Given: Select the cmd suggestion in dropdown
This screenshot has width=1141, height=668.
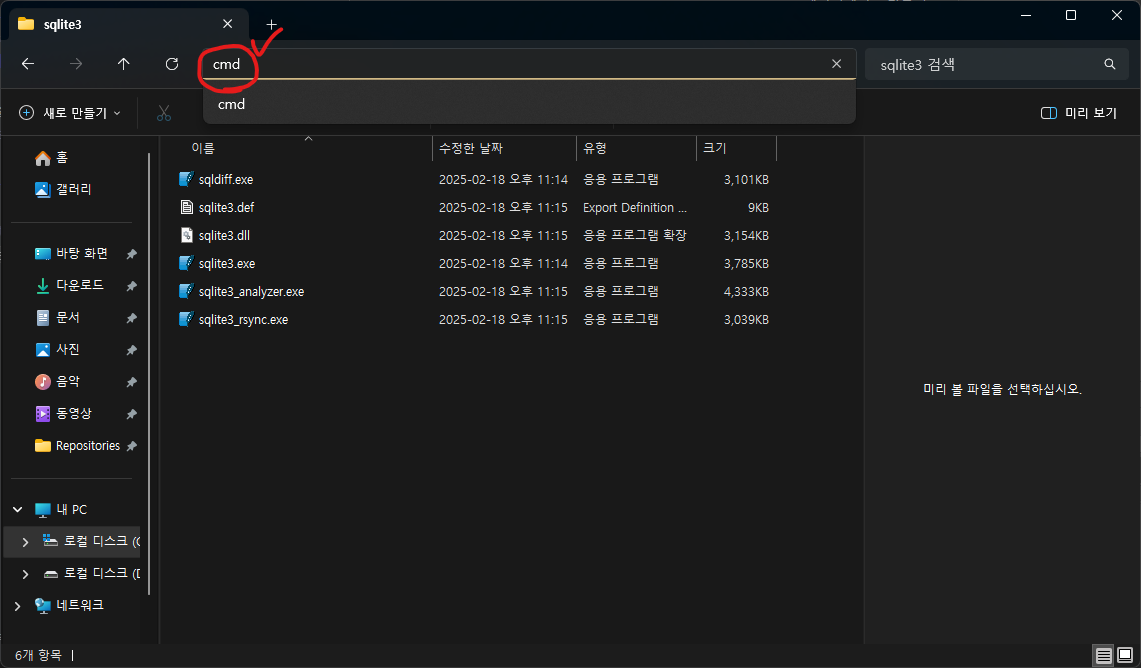Looking at the screenshot, I should click(x=529, y=104).
